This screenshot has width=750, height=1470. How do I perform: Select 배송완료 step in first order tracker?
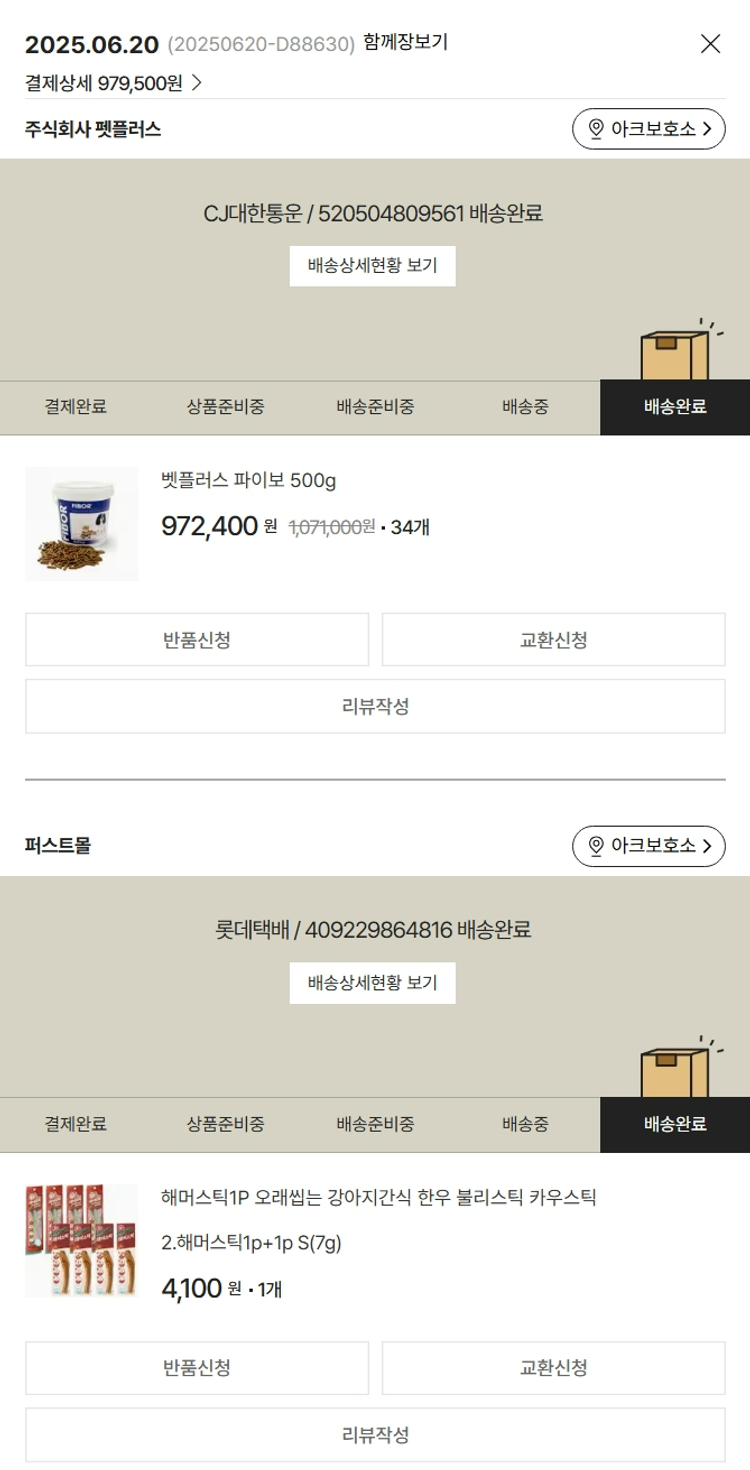(x=675, y=407)
